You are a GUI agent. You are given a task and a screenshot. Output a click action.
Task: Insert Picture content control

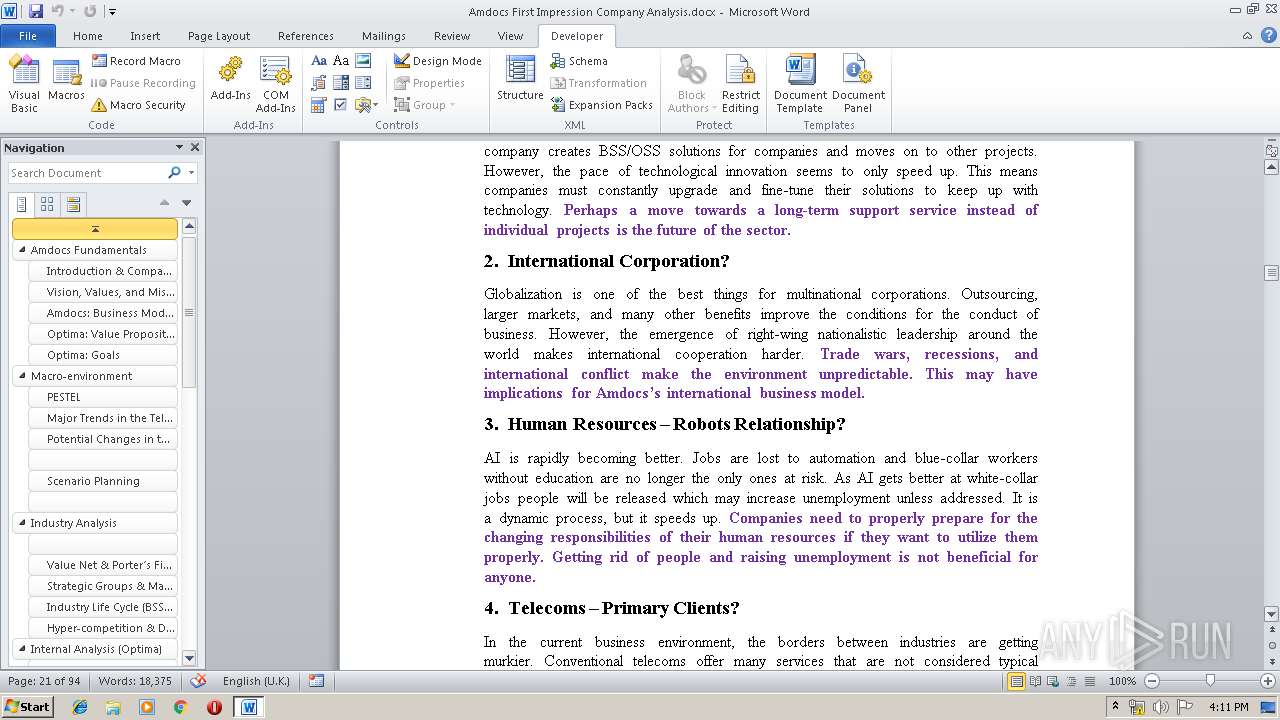click(x=363, y=61)
